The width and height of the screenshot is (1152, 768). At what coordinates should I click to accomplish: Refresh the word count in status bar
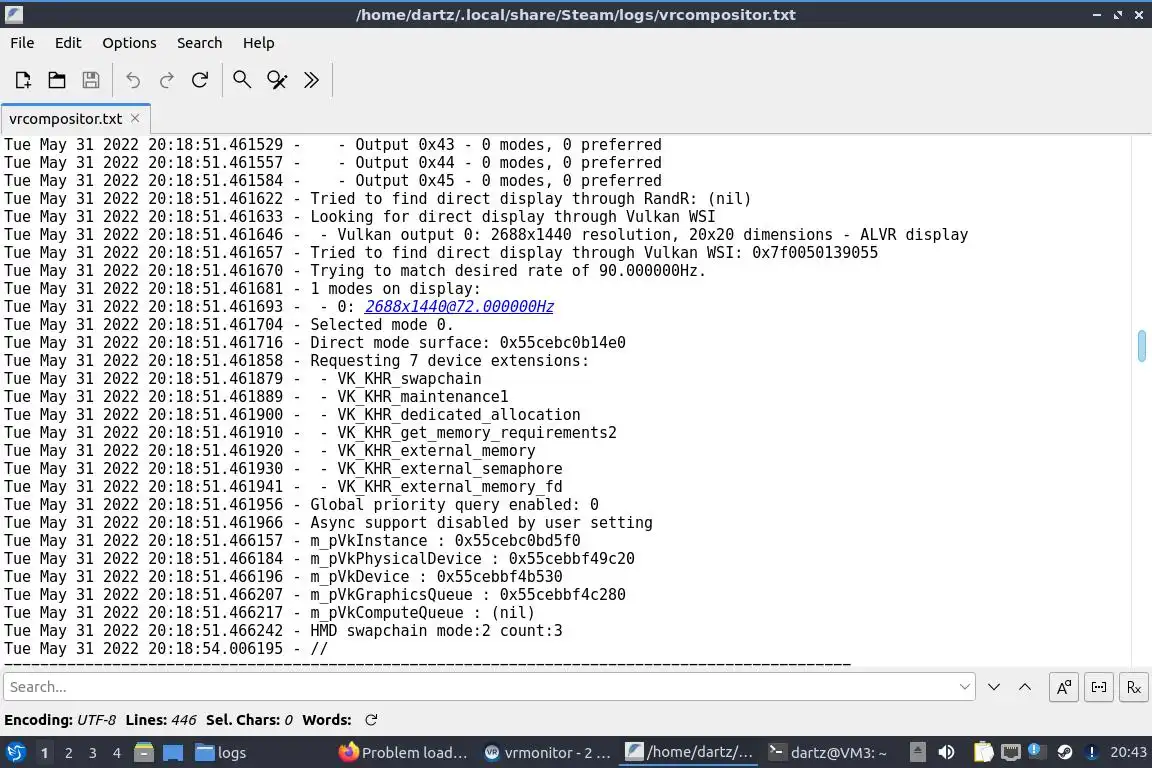pyautogui.click(x=371, y=719)
